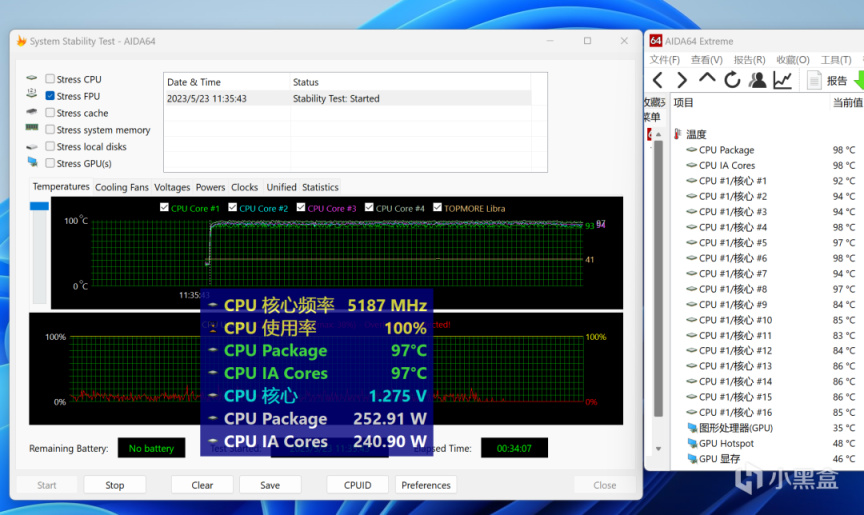Screen dimensions: 864x515
Task: Open the 查看(V) menu
Action: [707, 59]
